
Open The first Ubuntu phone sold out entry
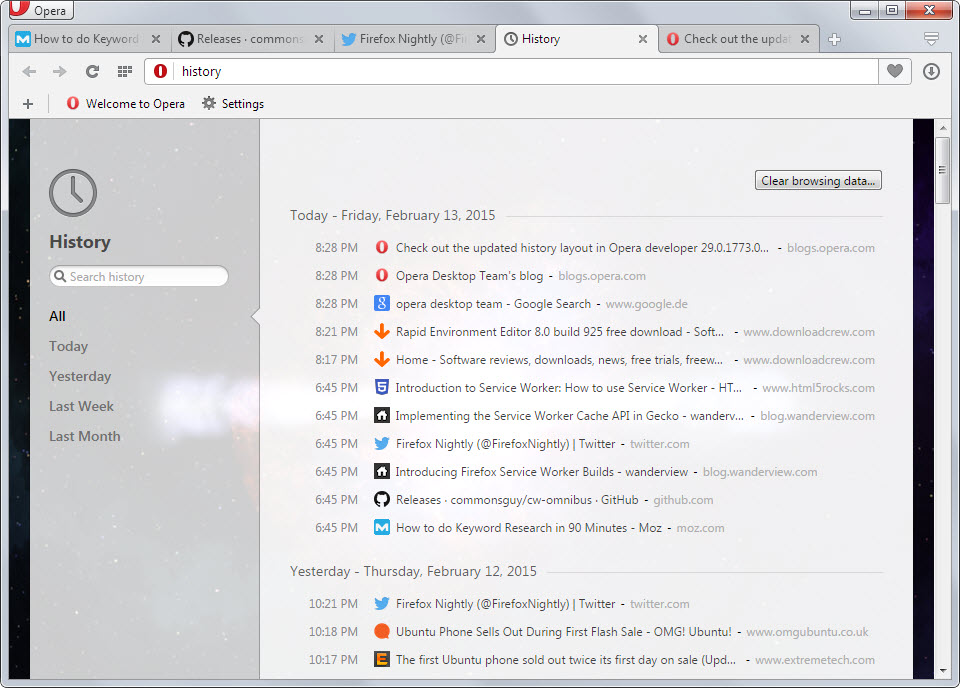pos(566,660)
